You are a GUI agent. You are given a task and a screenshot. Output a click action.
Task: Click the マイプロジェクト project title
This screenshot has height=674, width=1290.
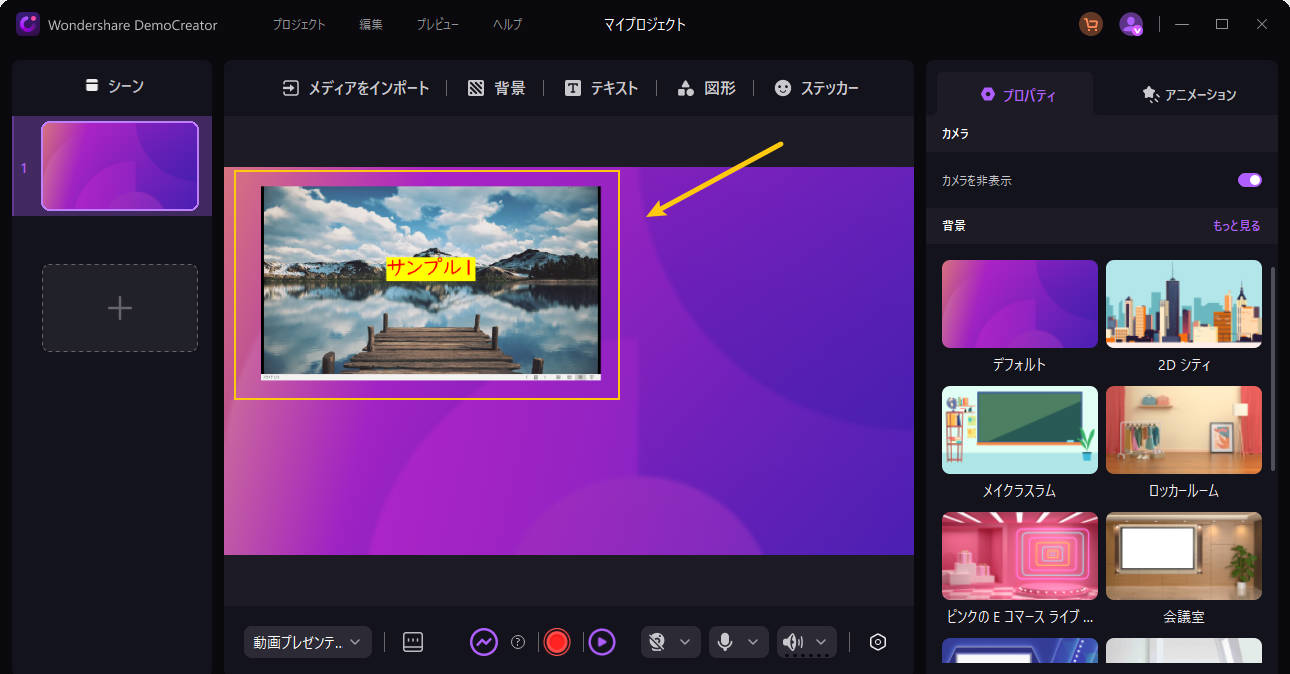645,24
